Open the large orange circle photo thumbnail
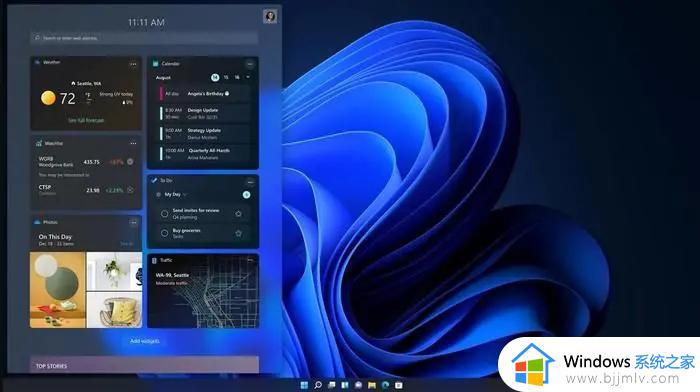This screenshot has height=392, width=700. click(58, 290)
